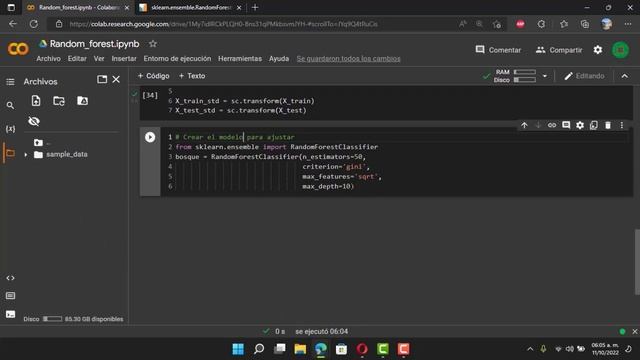Select the sample_data folder
The height and width of the screenshot is (360, 640).
(x=67, y=154)
